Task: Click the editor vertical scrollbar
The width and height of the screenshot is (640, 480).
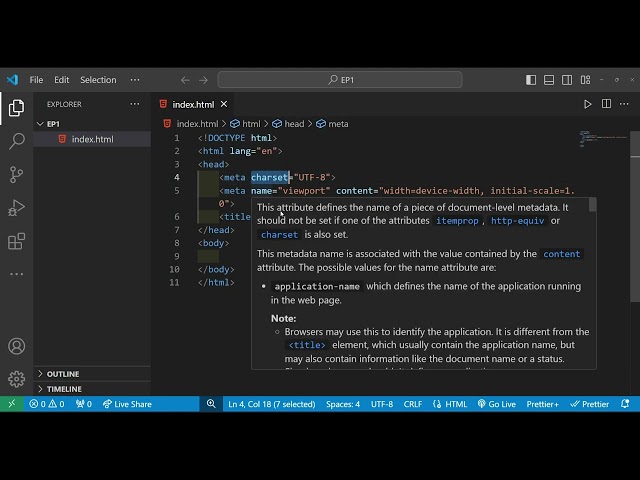Action: (635, 216)
